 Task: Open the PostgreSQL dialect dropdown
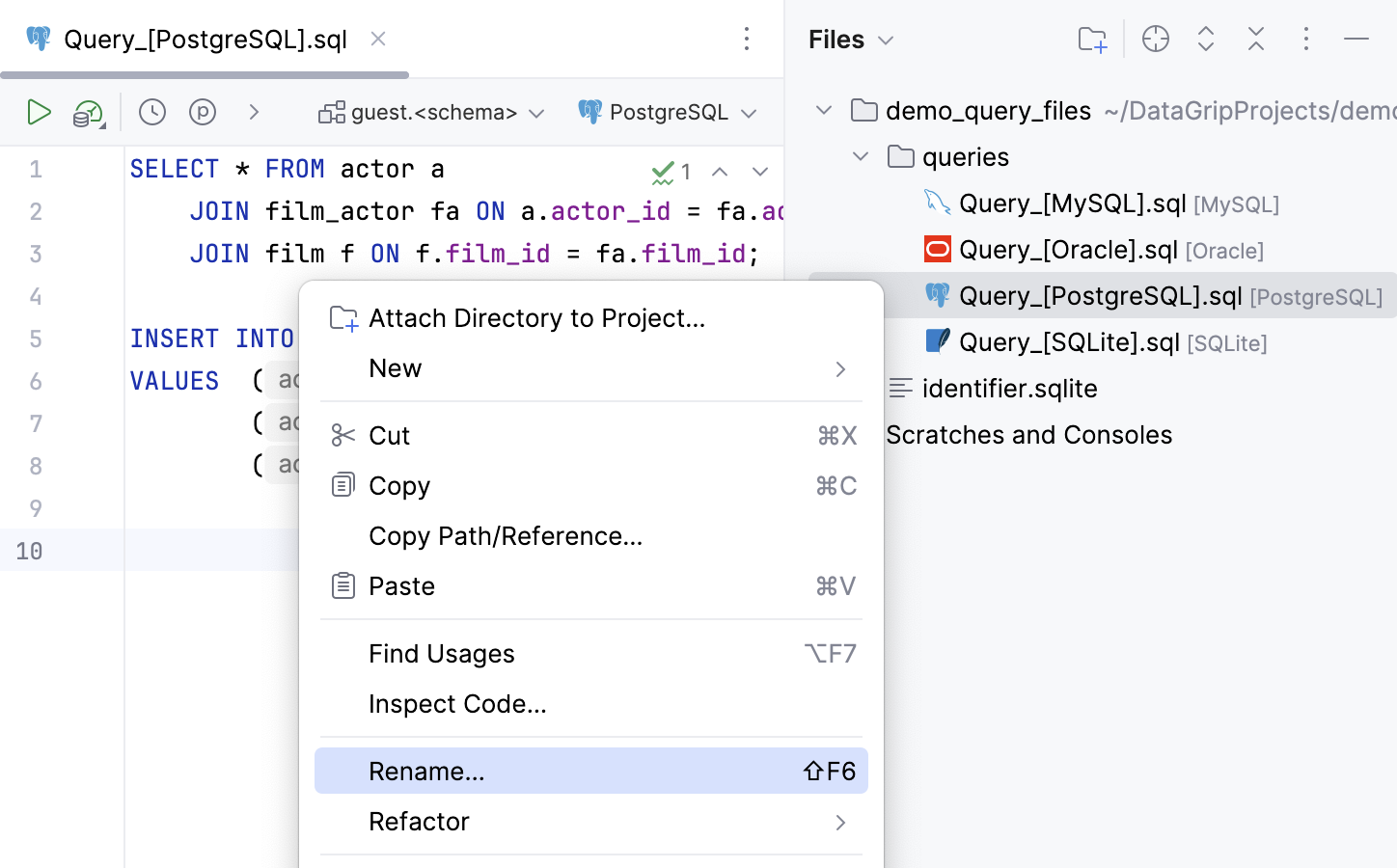[667, 112]
